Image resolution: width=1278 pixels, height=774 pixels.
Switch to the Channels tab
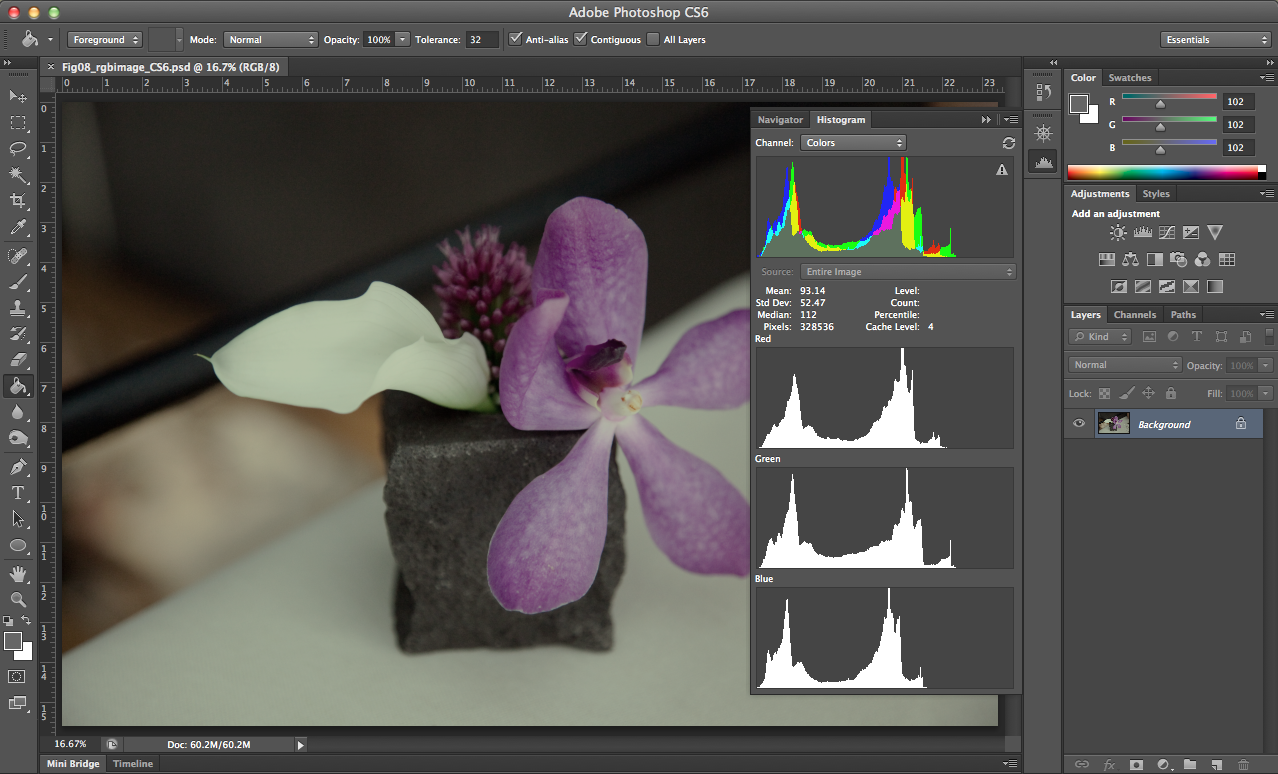point(1134,315)
